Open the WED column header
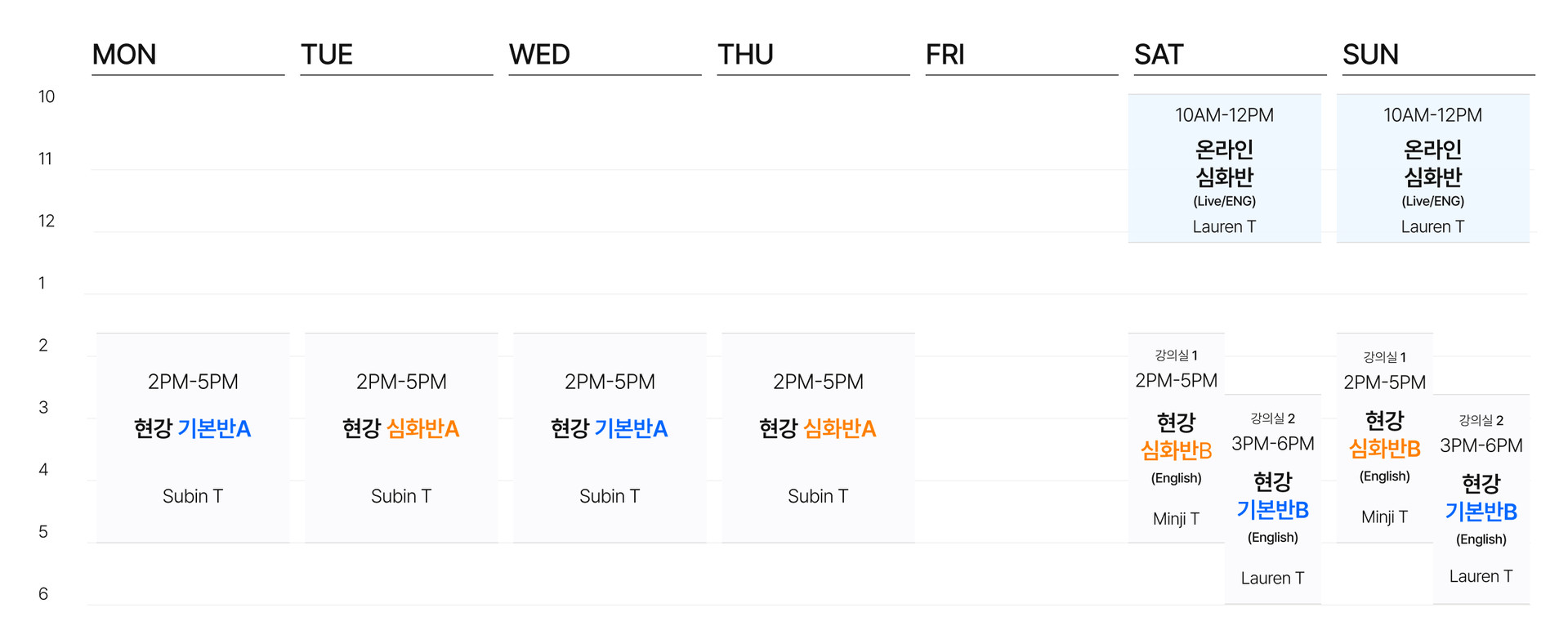The image size is (1568, 644). [539, 55]
